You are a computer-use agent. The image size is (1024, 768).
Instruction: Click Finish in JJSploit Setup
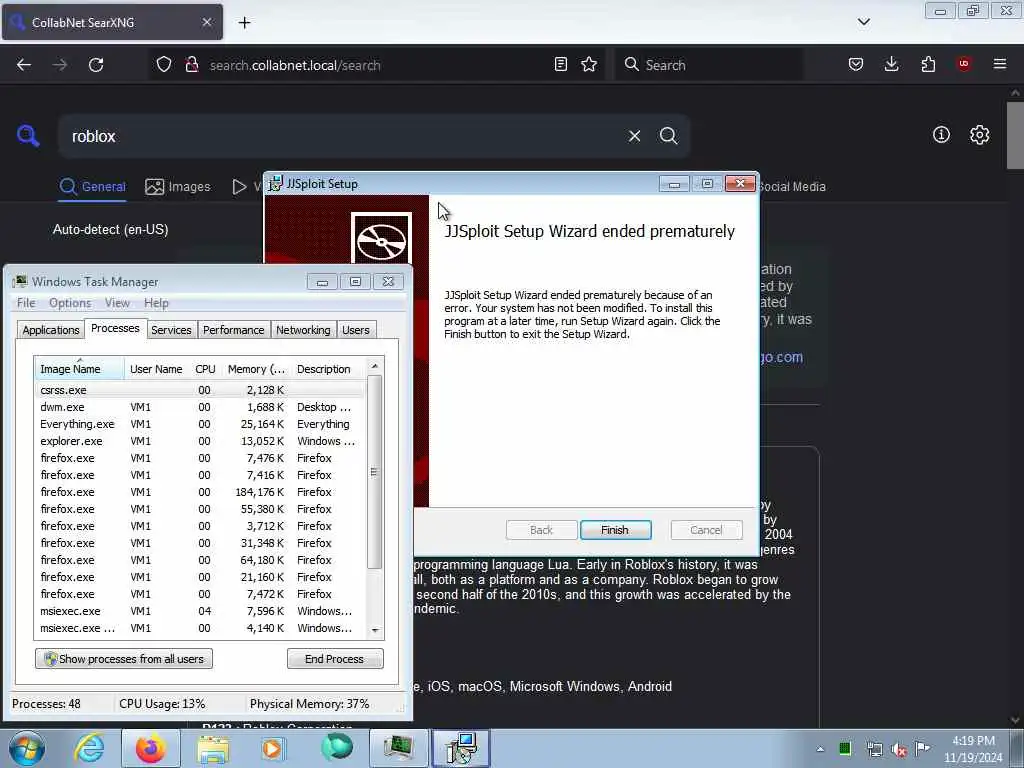pos(615,530)
